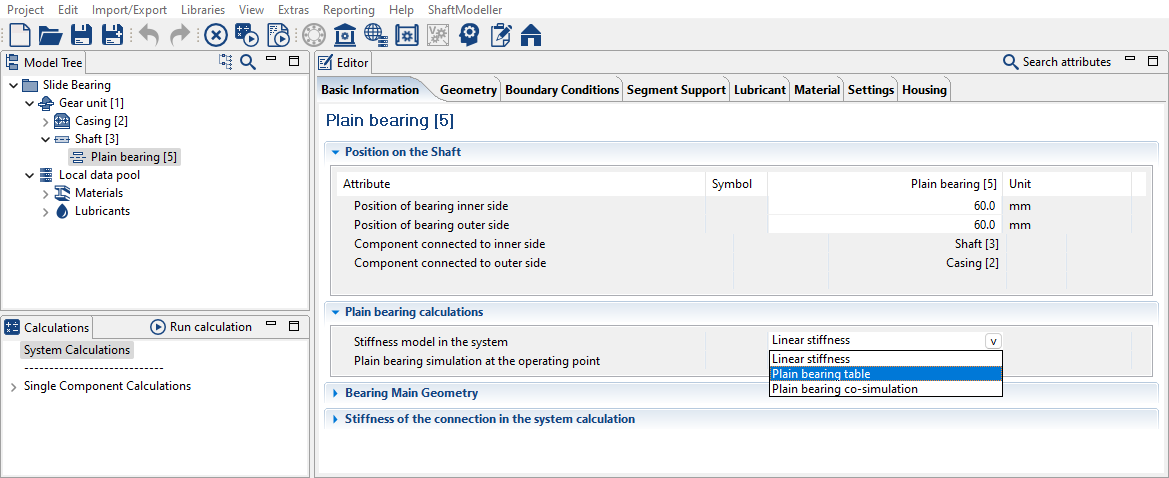Collapse the Position on the Shaft section
The image size is (1169, 478).
[x=335, y=152]
